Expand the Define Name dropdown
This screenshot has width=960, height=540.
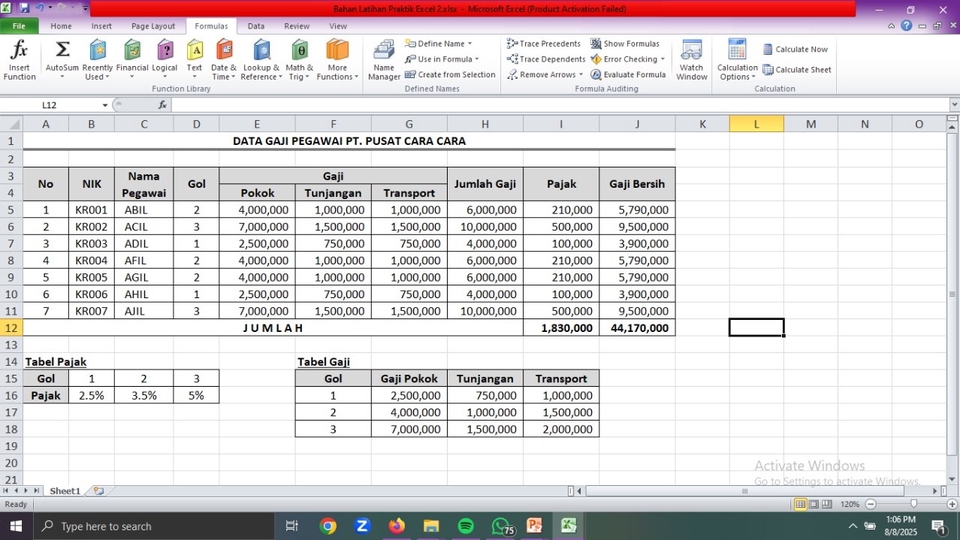470,43
